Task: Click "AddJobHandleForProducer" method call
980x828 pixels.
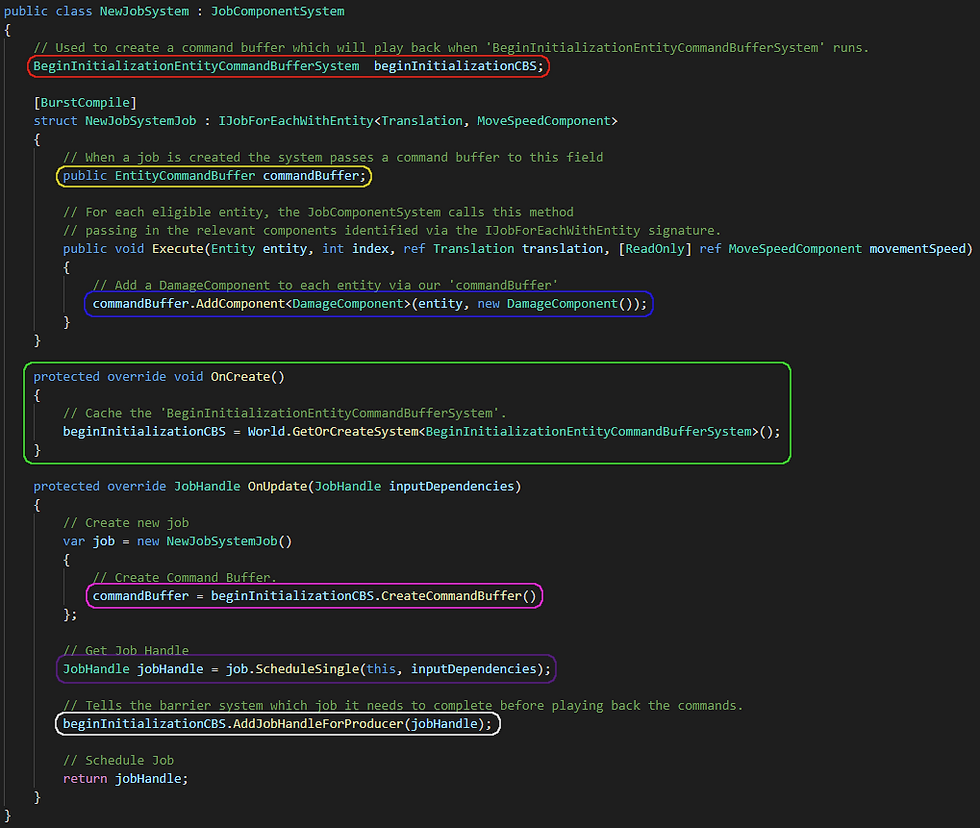Action: tap(318, 724)
